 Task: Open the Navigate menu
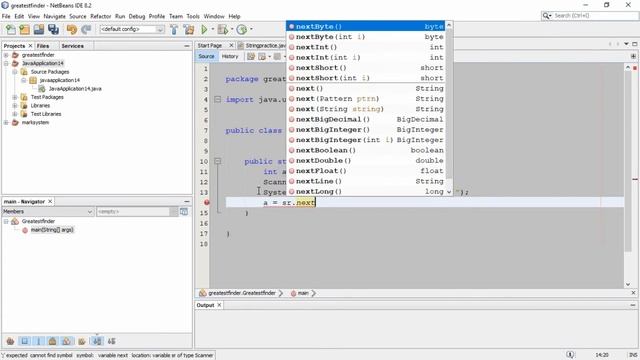54,16
